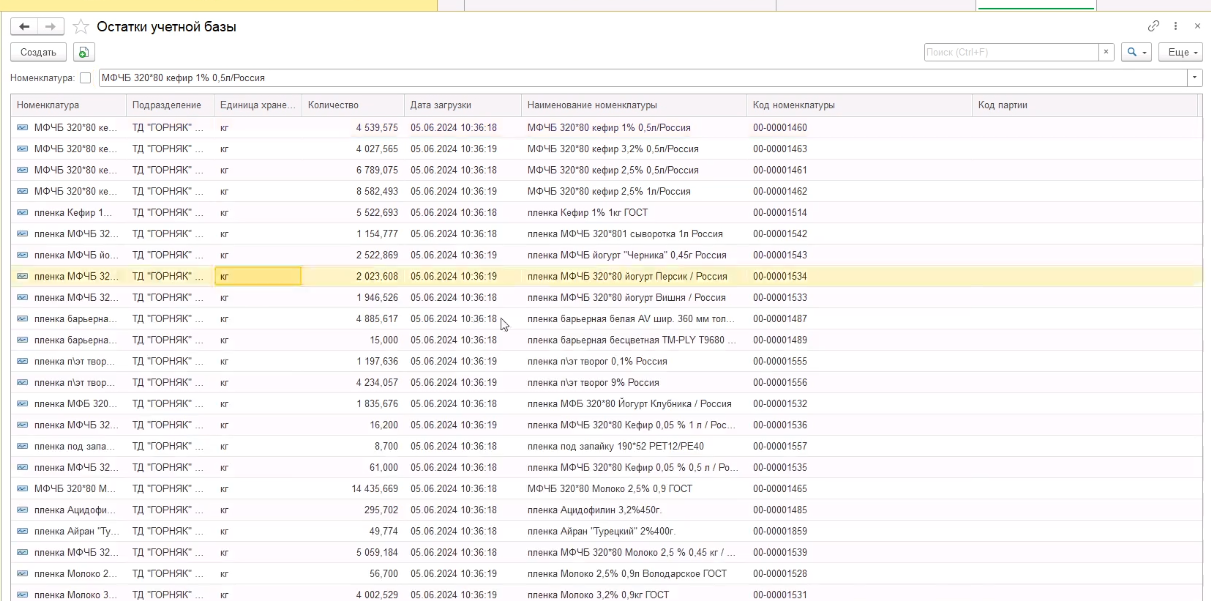This screenshot has width=1211, height=601.
Task: Sort by the Дата загрузки column header
Action: coord(463,105)
